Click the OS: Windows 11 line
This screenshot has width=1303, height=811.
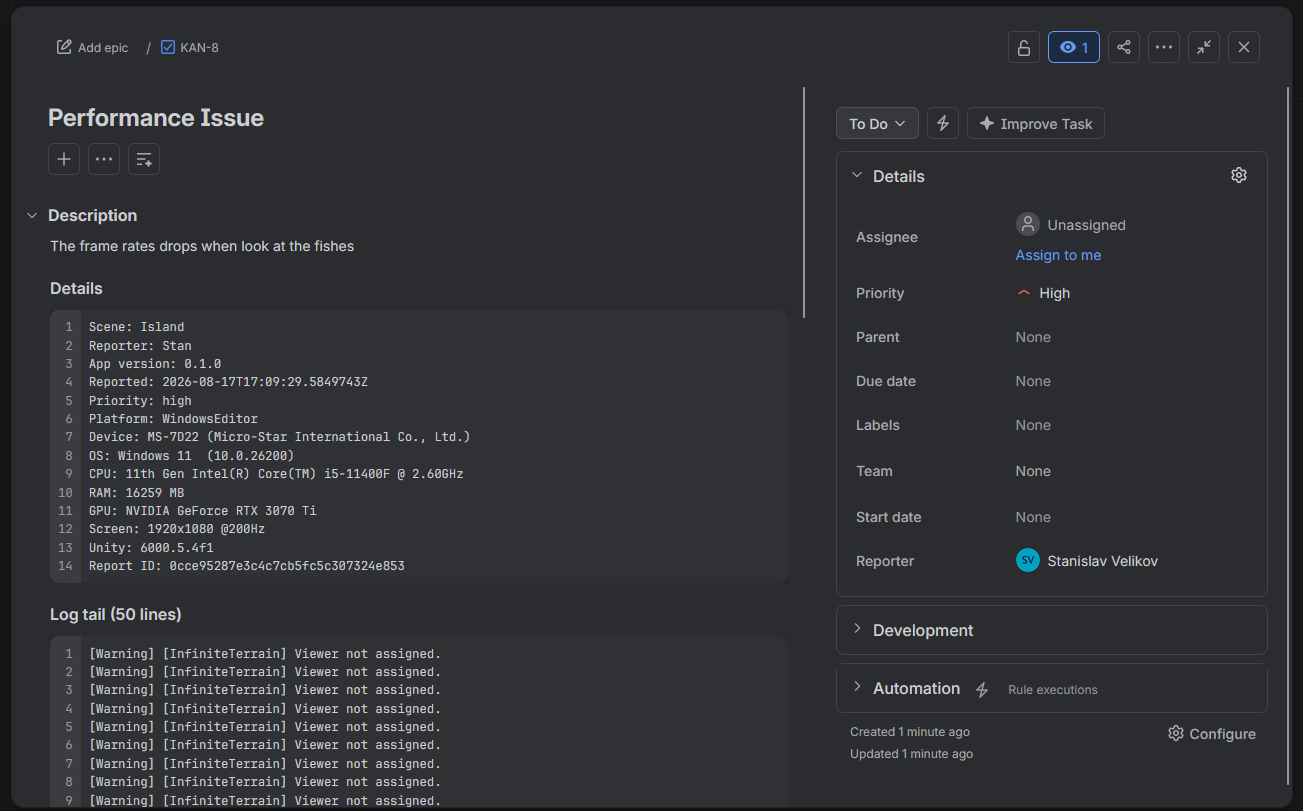pos(191,456)
